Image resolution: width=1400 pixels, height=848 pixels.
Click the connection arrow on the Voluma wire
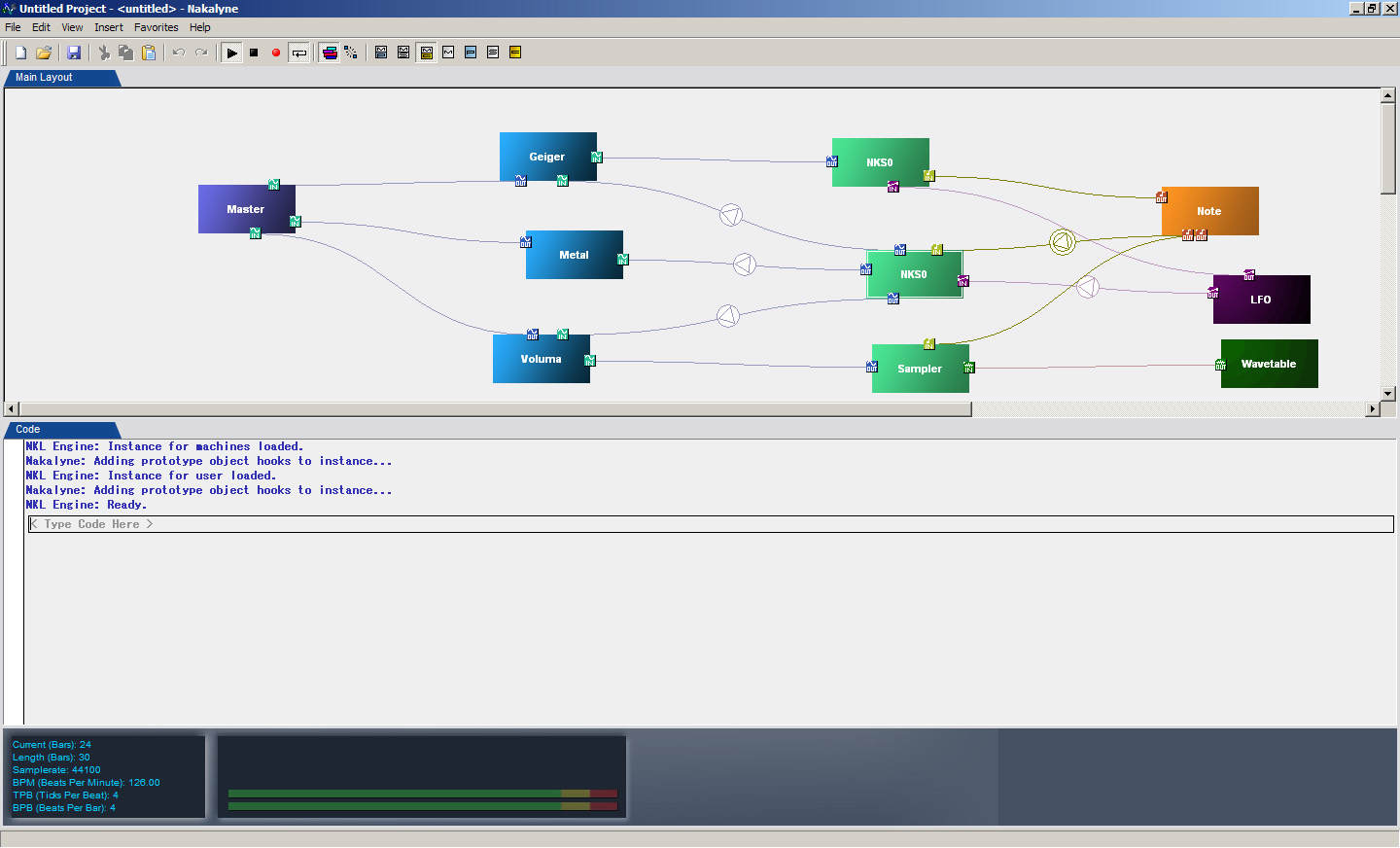coord(728,315)
